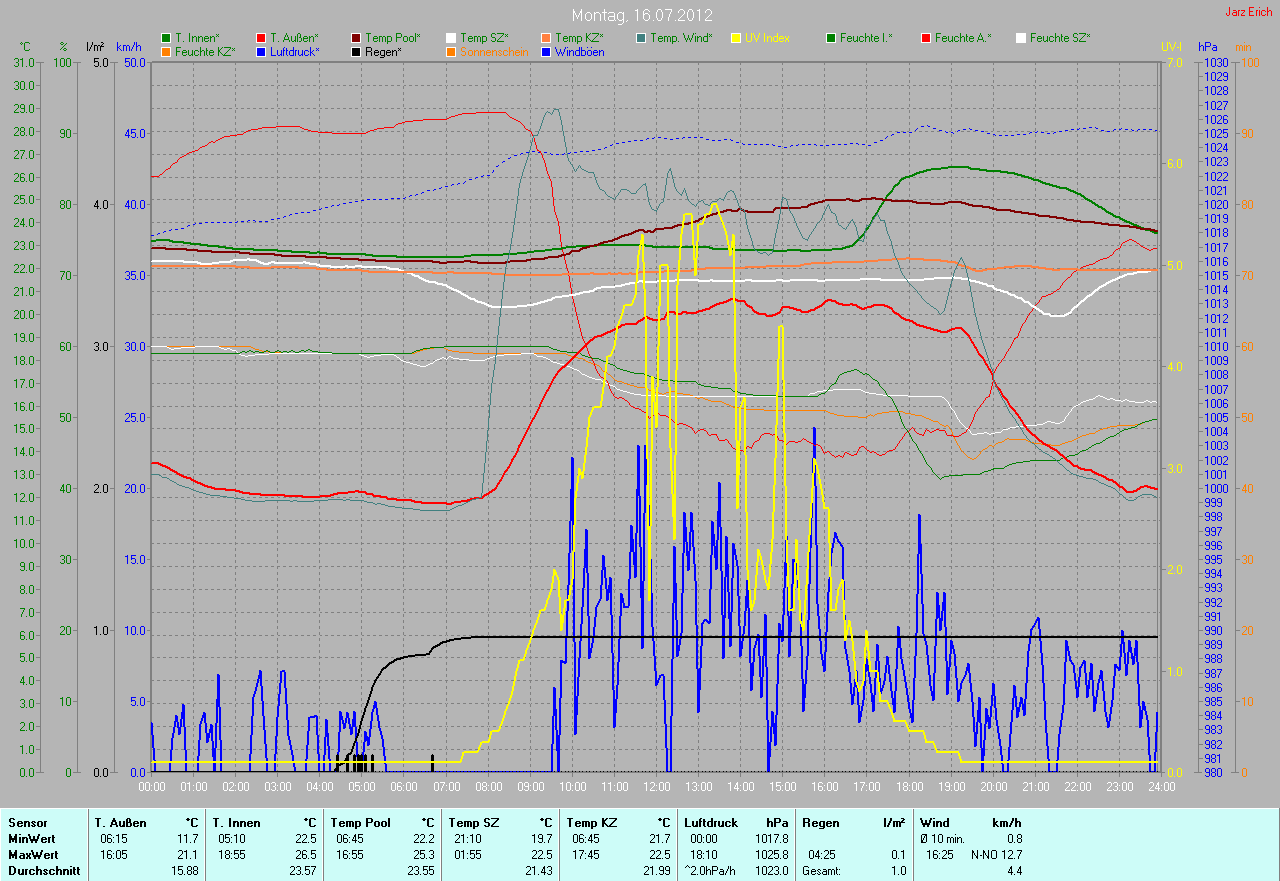The image size is (1280, 881).
Task: Toggle the Feuchte I.* legend label
Action: (x=866, y=38)
